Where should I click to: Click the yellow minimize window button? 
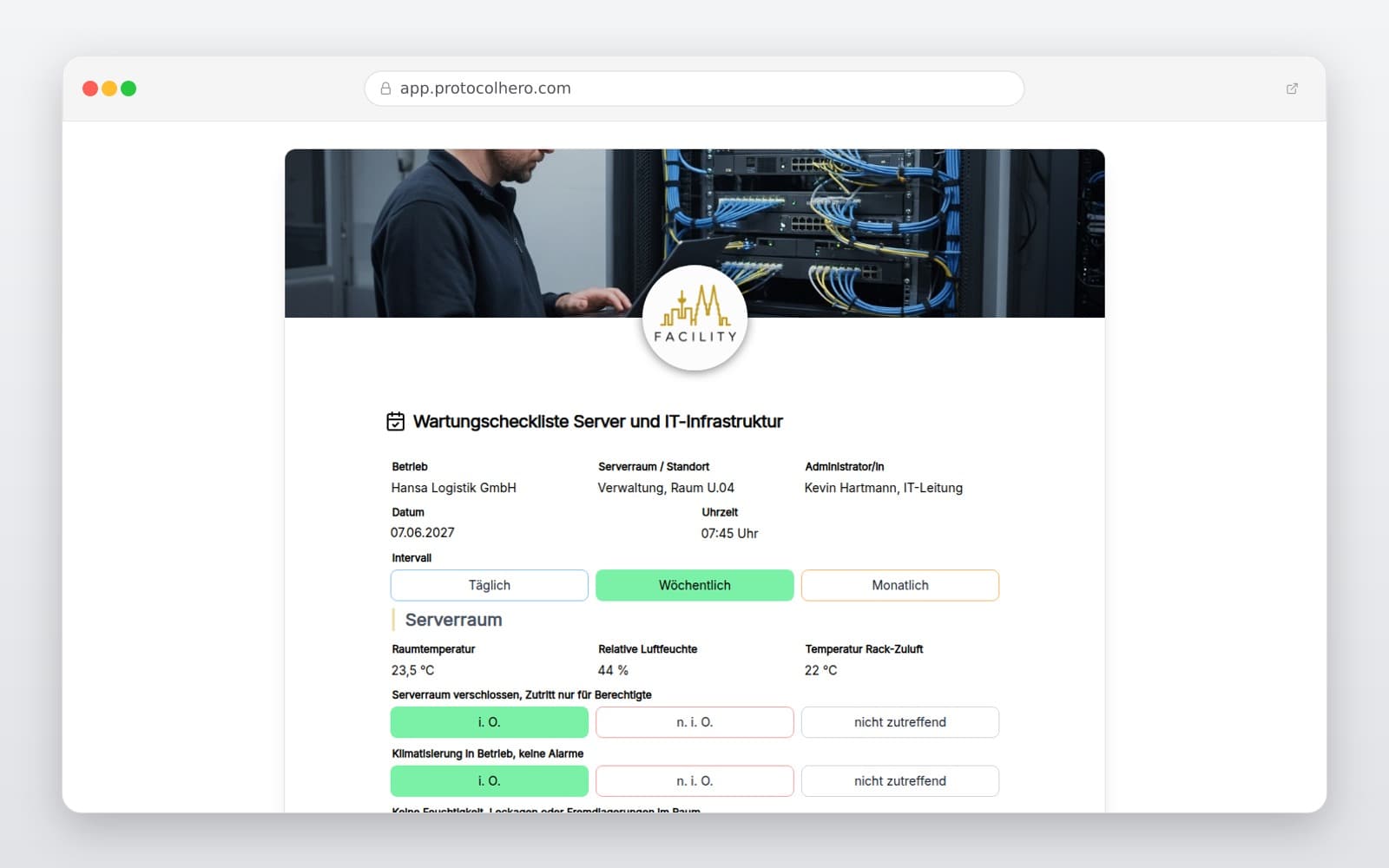point(109,89)
